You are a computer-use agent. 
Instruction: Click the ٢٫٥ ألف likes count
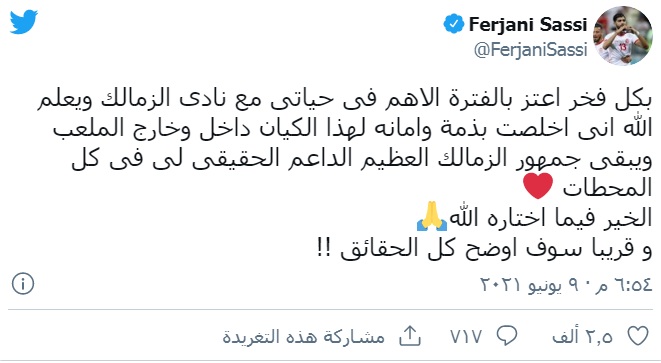[582, 336]
